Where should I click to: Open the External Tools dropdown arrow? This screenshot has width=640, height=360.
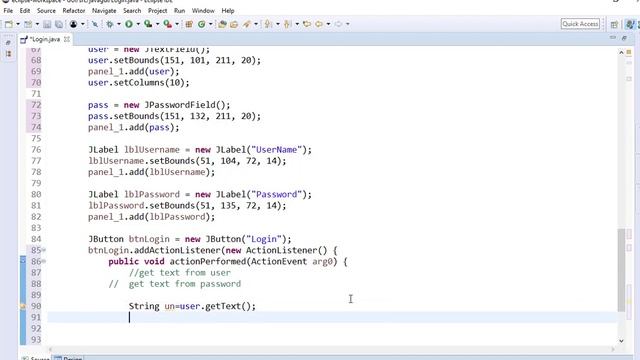coord(177,24)
